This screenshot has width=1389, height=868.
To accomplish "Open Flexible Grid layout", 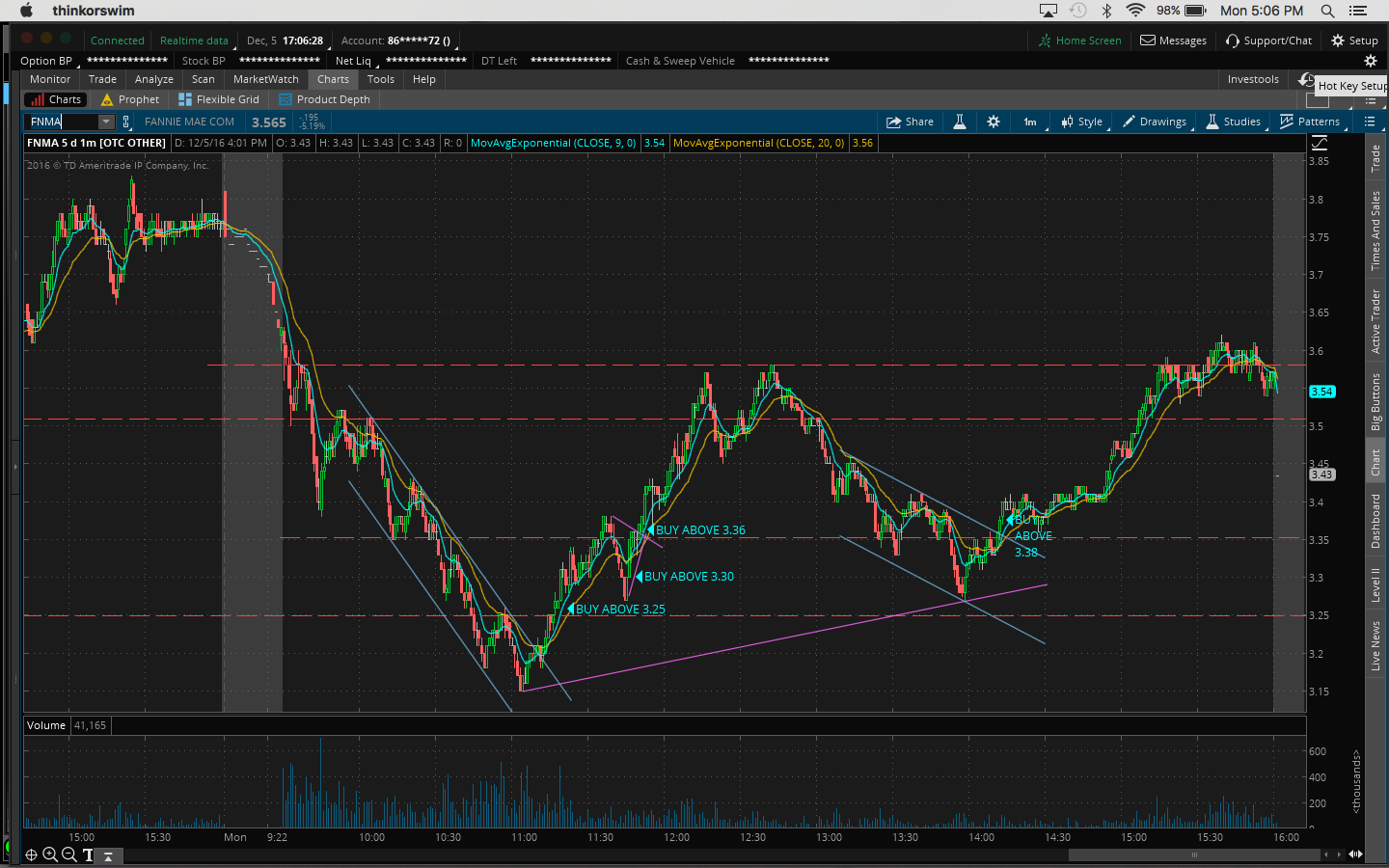I will pos(219,99).
